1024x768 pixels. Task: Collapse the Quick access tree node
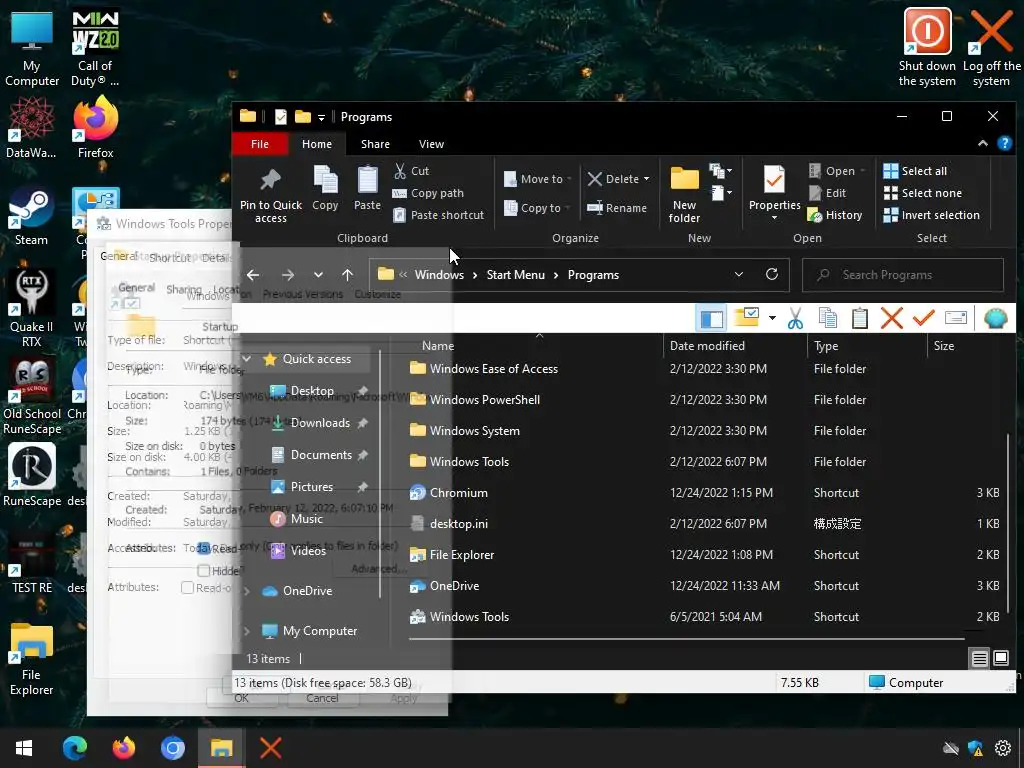tap(247, 359)
